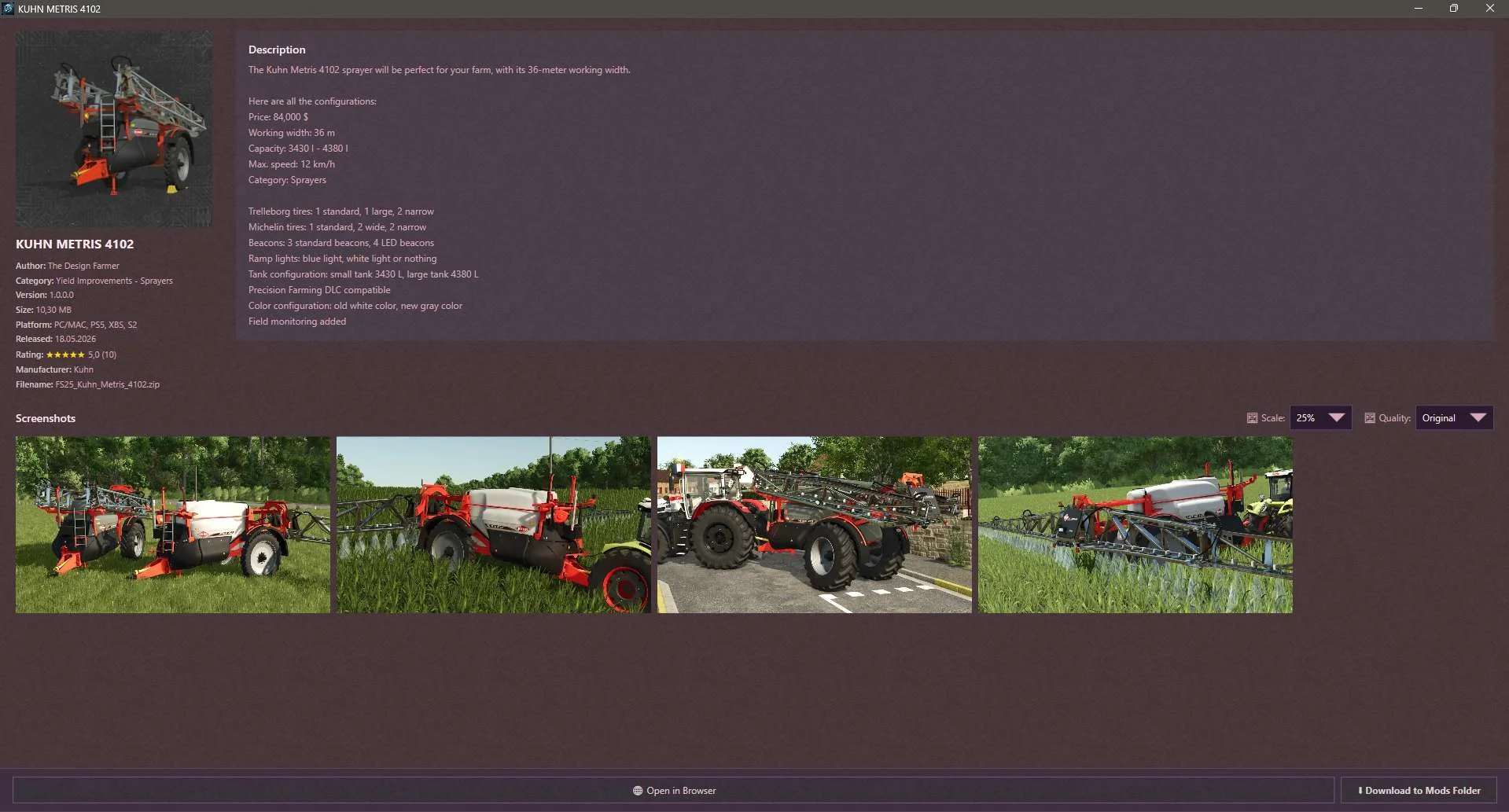The width and height of the screenshot is (1509, 812).
Task: Click the rating value 5,0 (10)
Action: (102, 355)
